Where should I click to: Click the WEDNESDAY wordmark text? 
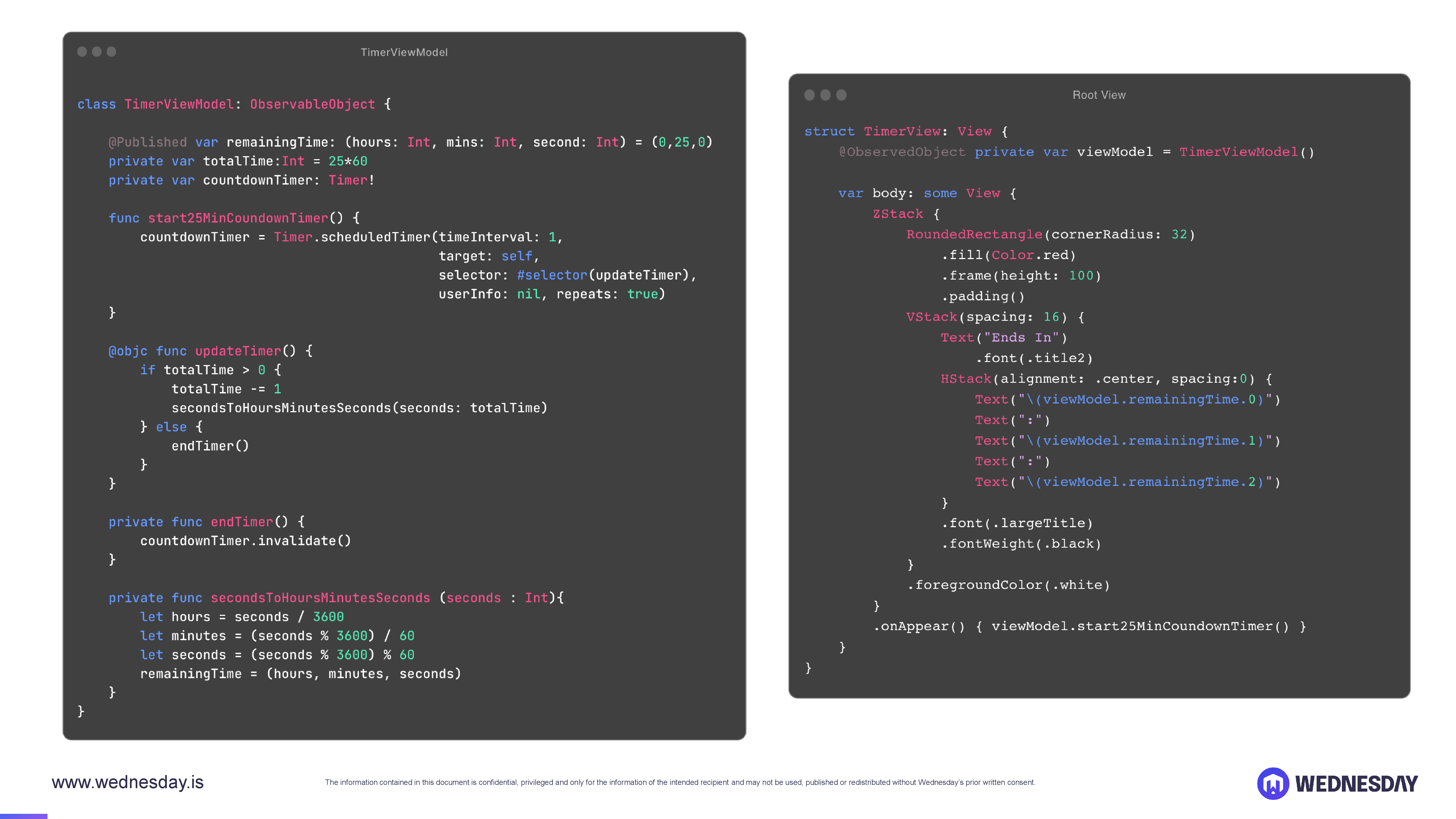[x=1357, y=784]
